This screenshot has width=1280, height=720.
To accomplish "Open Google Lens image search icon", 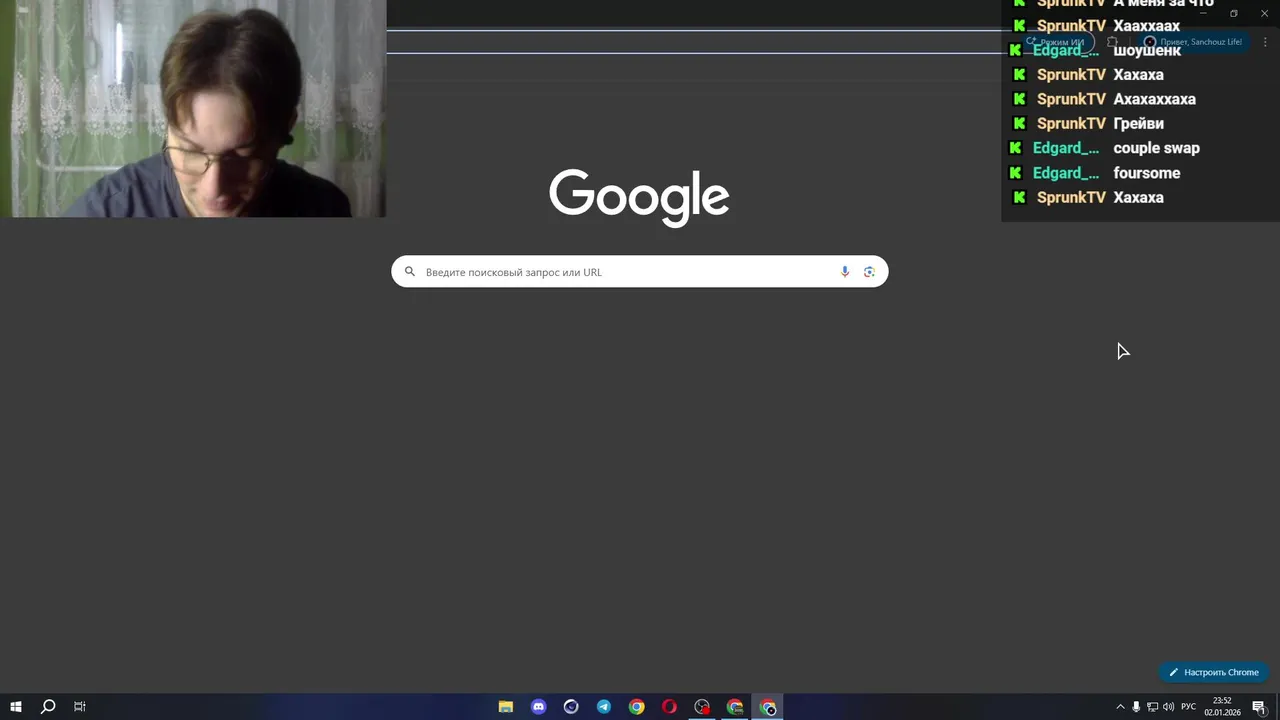I will pos(869,272).
